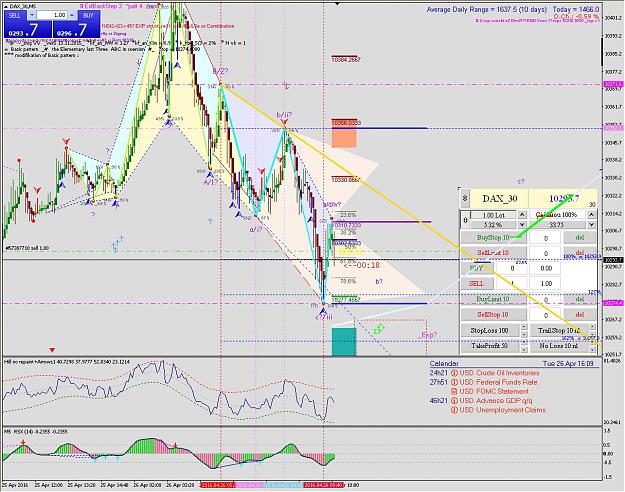Click the red SELL button in trade panel

[477, 283]
